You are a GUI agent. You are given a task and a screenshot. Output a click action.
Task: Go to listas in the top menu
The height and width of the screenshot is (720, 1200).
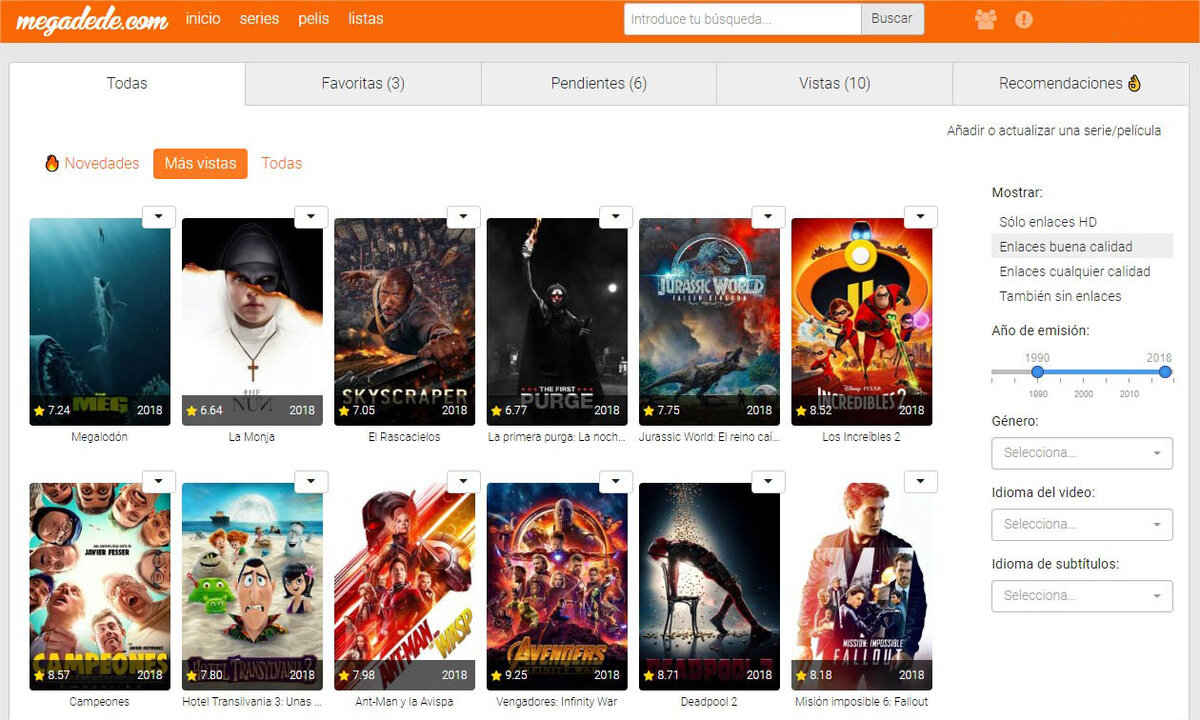(366, 19)
